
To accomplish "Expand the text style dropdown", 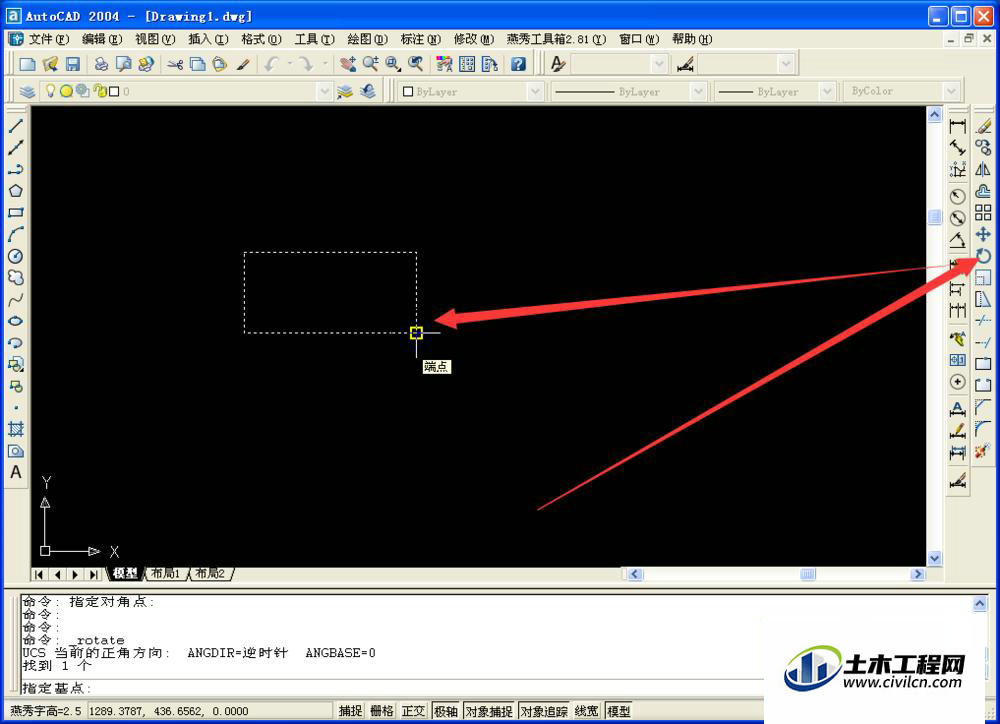I will (x=659, y=64).
